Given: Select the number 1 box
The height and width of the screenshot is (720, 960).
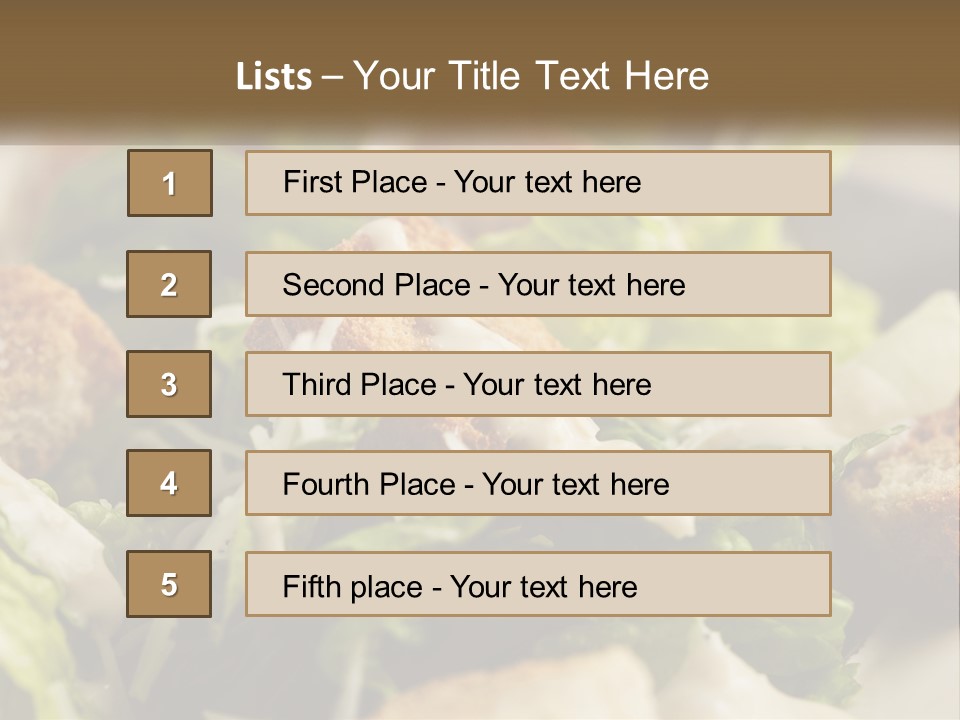Looking at the screenshot, I should coord(170,183).
